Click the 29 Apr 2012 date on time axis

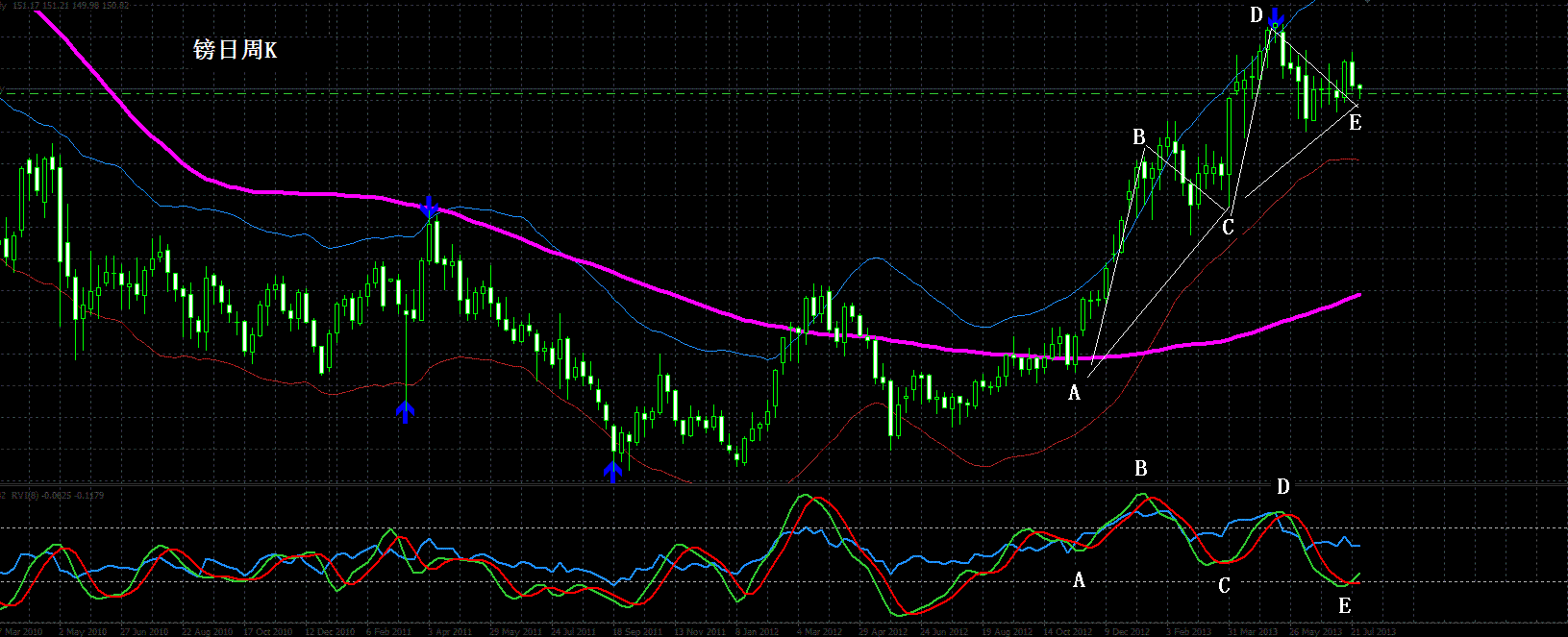[883, 631]
